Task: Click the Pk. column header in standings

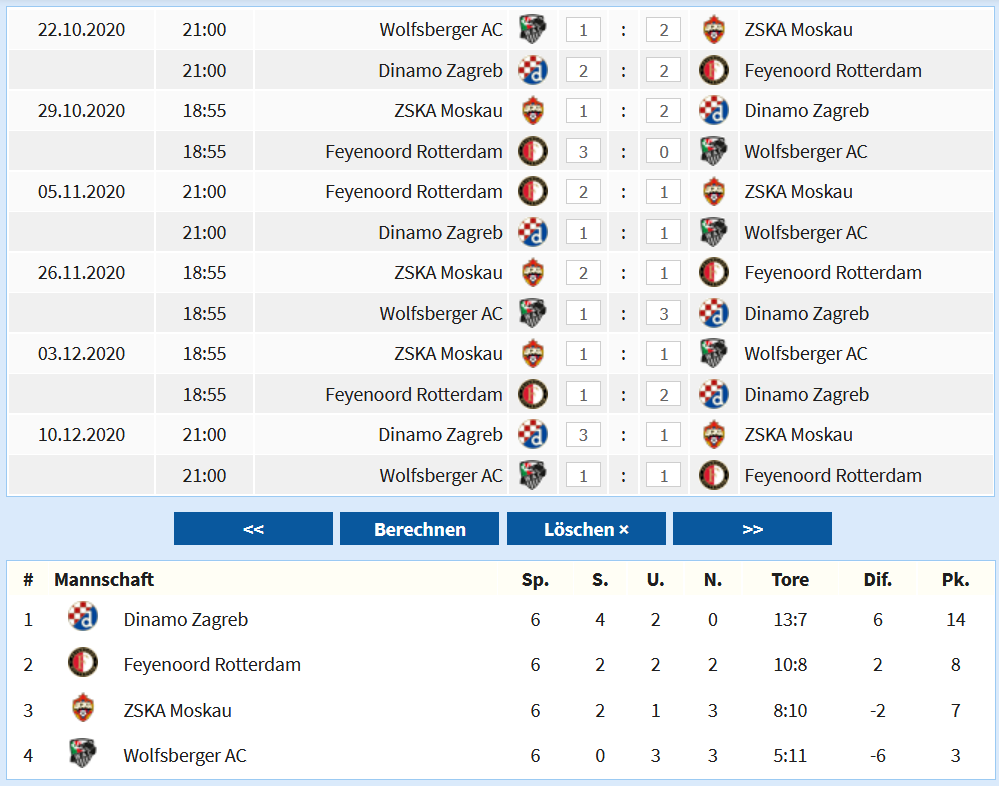Action: pyautogui.click(x=956, y=580)
